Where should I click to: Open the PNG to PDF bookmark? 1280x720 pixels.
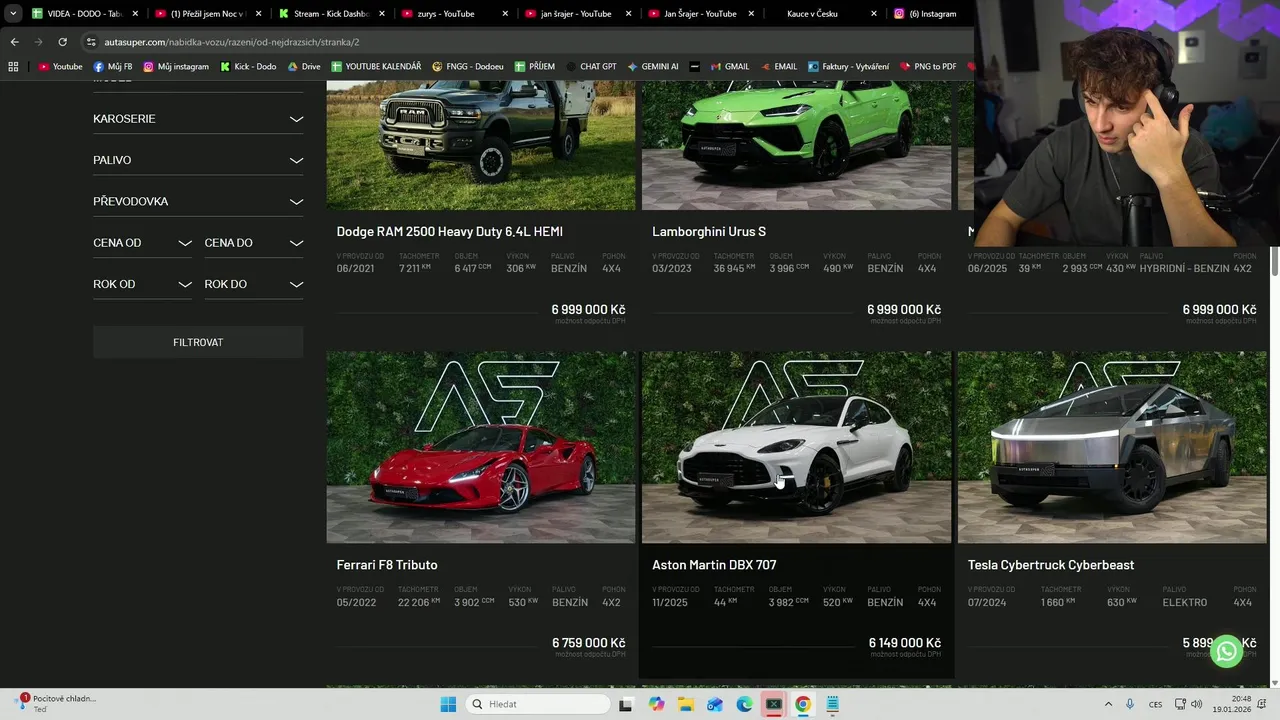click(x=928, y=66)
